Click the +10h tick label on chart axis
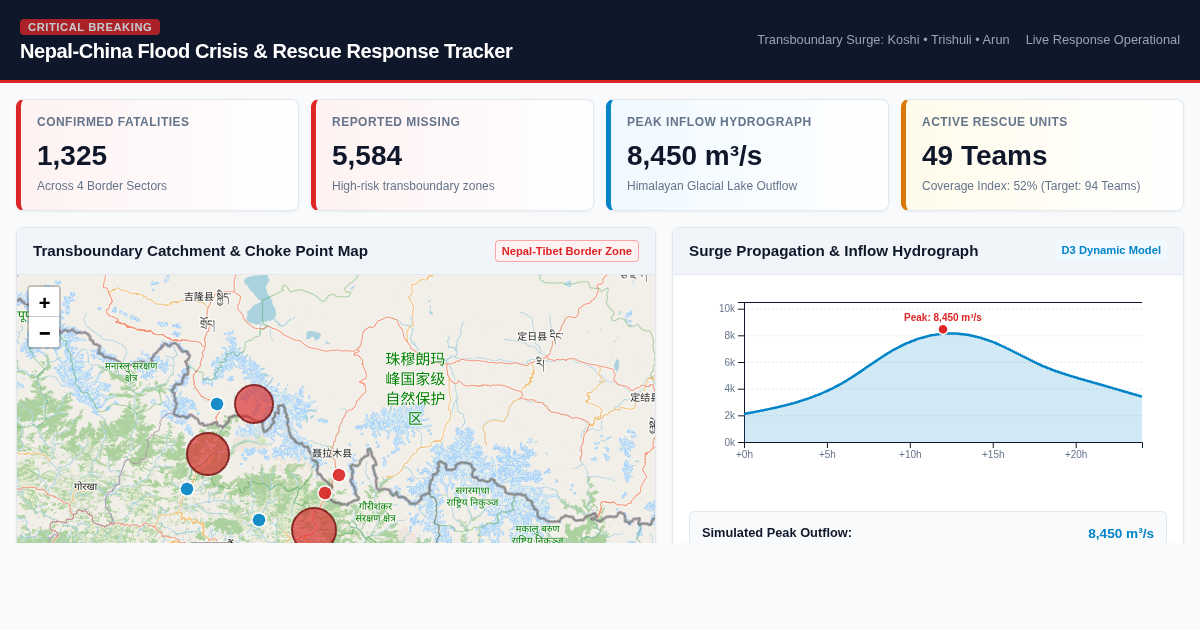Image resolution: width=1200 pixels, height=630 pixels. pos(910,454)
